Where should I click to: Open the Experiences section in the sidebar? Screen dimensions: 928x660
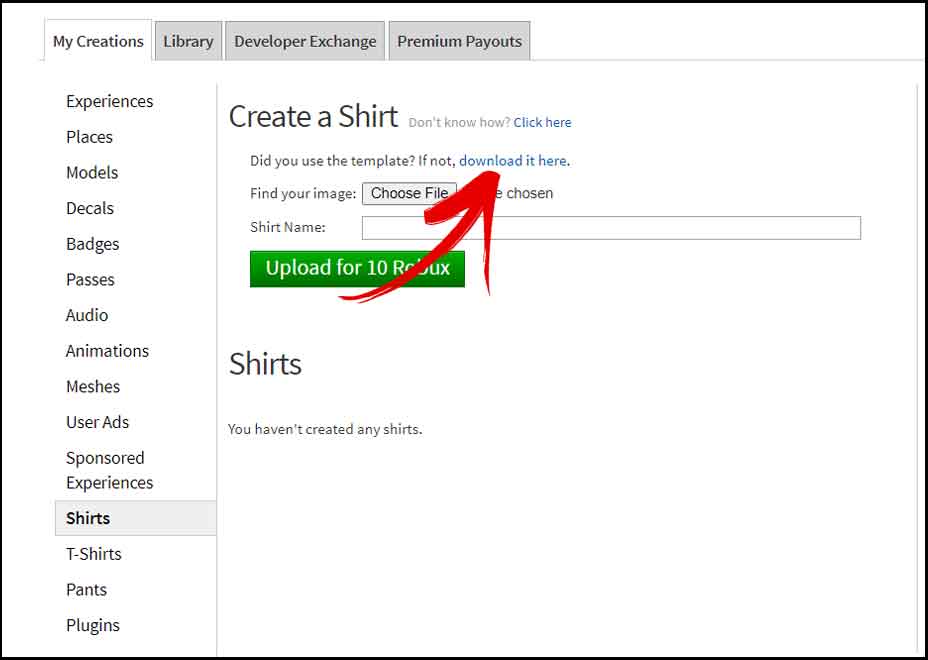coord(109,101)
